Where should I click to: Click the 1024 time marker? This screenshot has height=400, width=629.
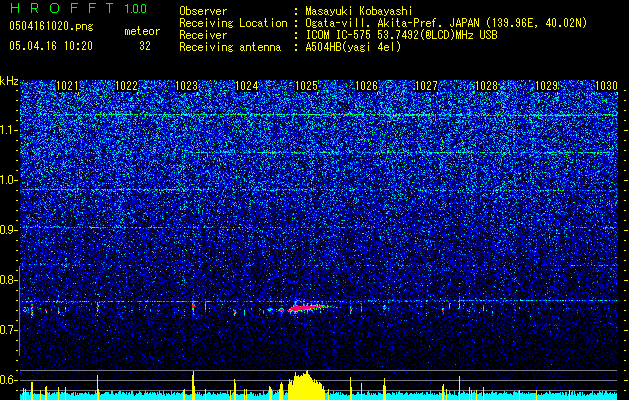point(246,86)
